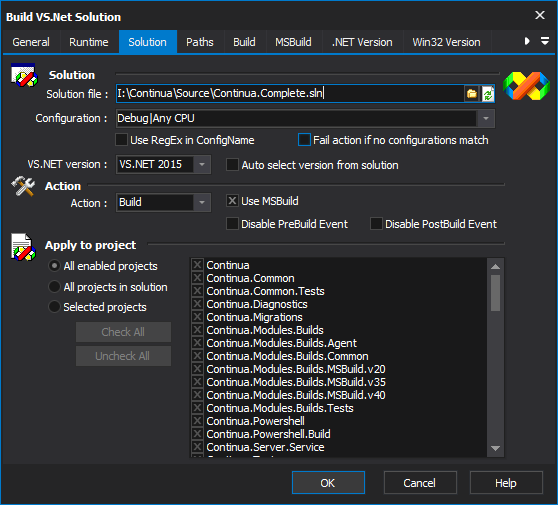Viewport: 558px width, 505px height.
Task: Click the OK button
Action: (328, 483)
